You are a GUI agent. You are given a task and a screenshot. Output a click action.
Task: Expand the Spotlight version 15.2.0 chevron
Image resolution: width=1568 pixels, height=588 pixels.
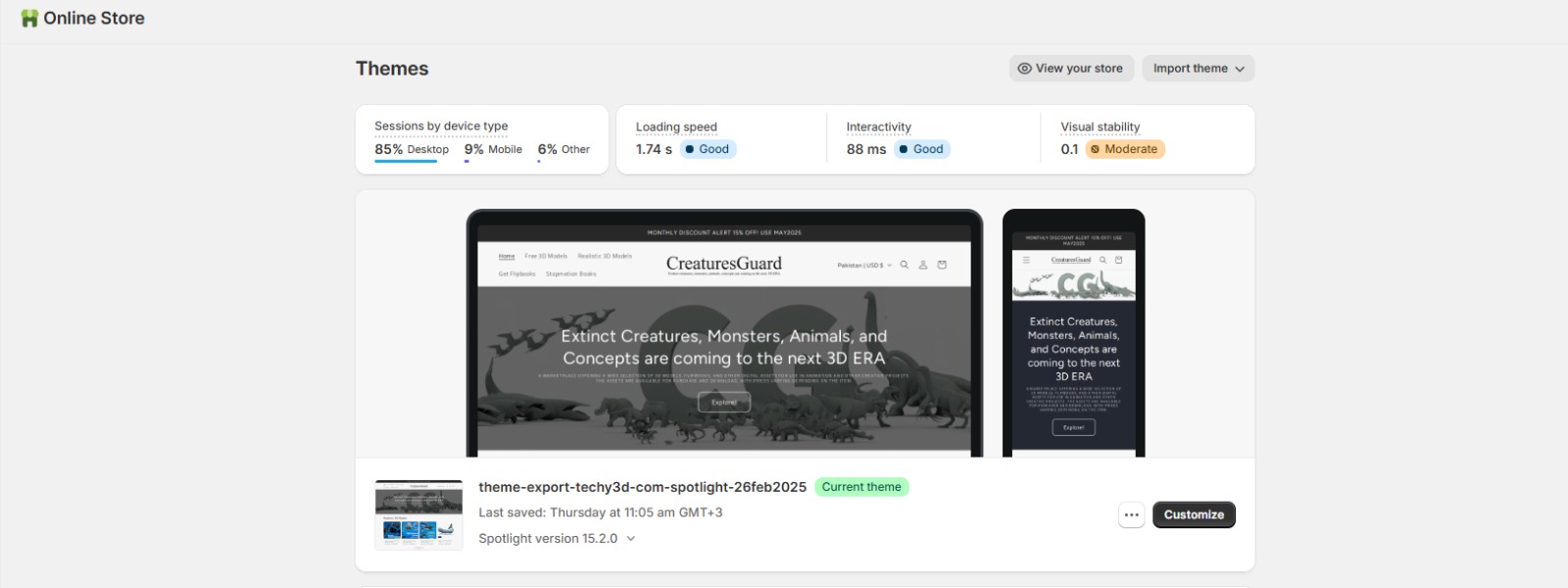[x=630, y=538]
